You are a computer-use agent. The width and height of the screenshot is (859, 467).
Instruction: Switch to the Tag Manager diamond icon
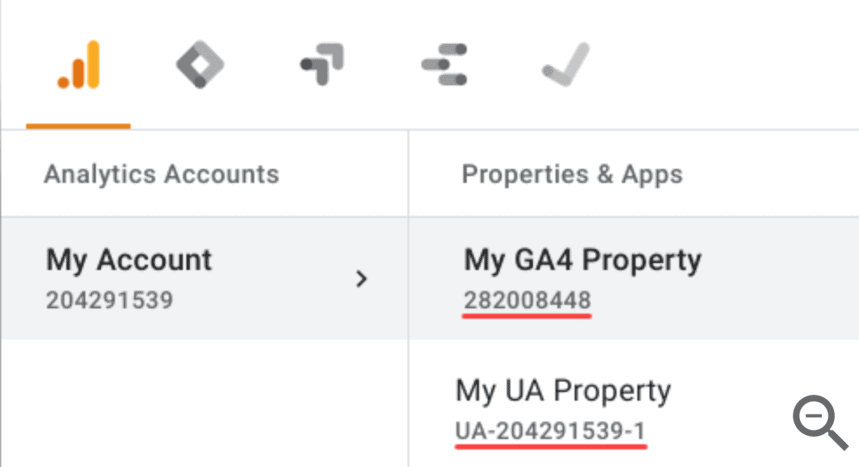pos(200,66)
